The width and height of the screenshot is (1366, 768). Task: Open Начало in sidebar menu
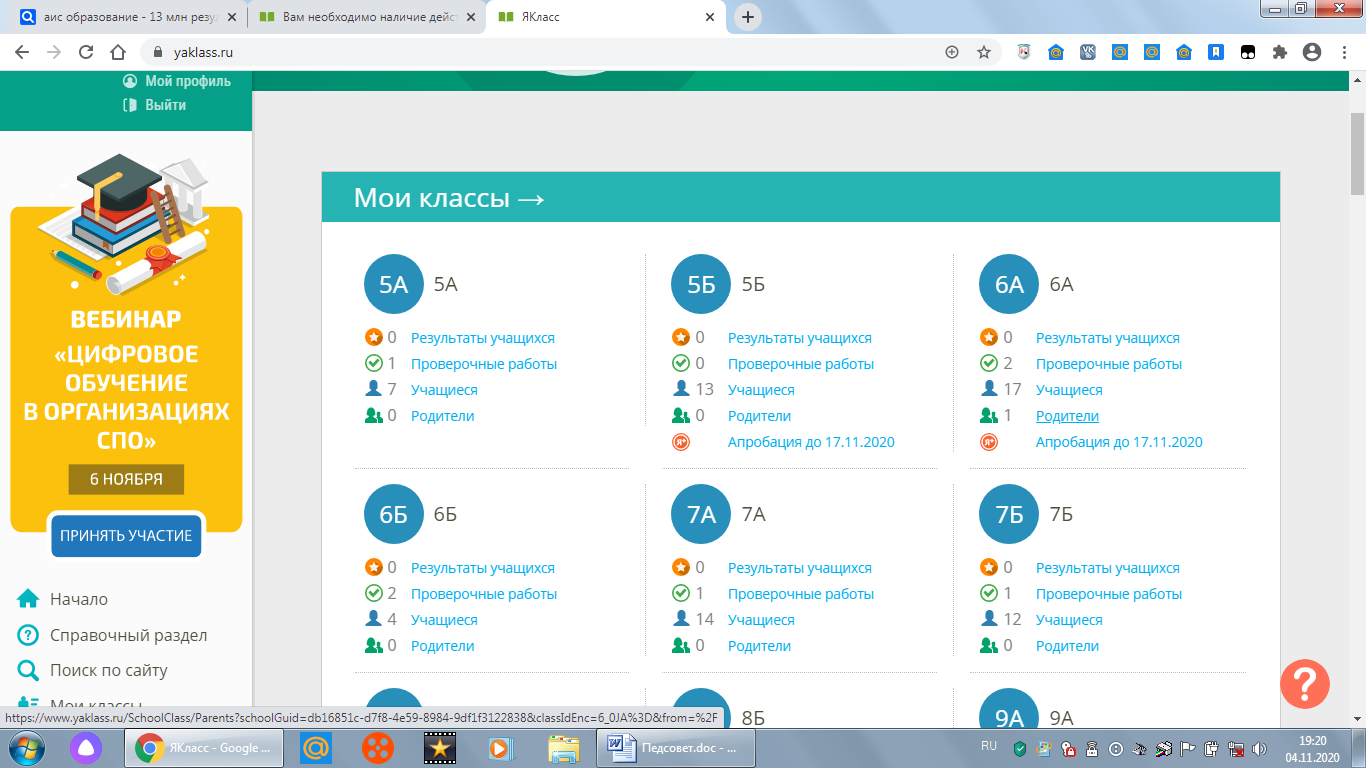tap(79, 599)
